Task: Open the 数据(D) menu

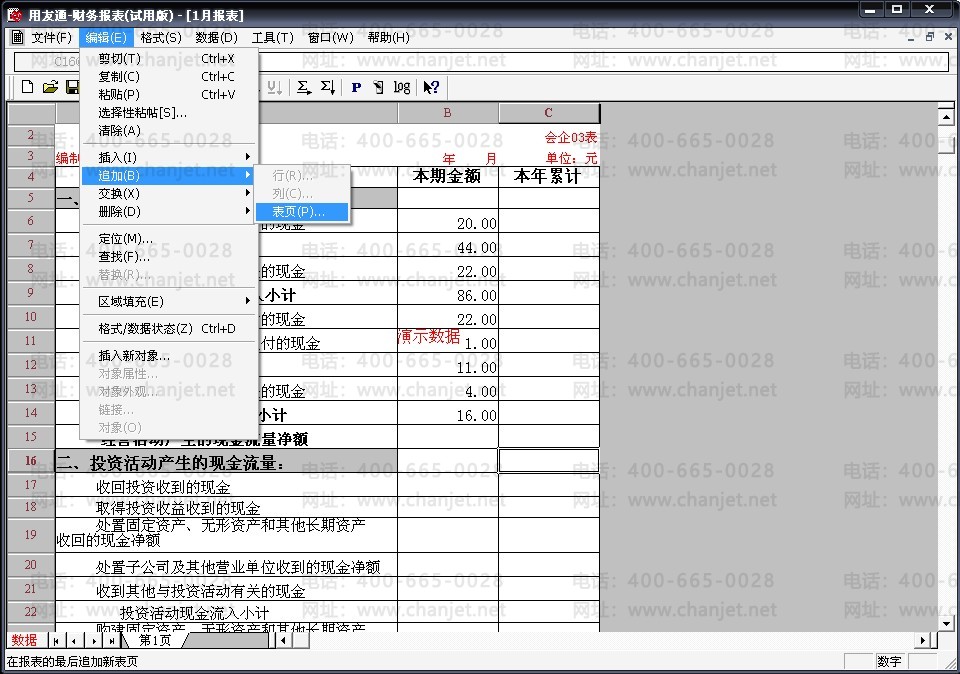Action: pyautogui.click(x=216, y=37)
